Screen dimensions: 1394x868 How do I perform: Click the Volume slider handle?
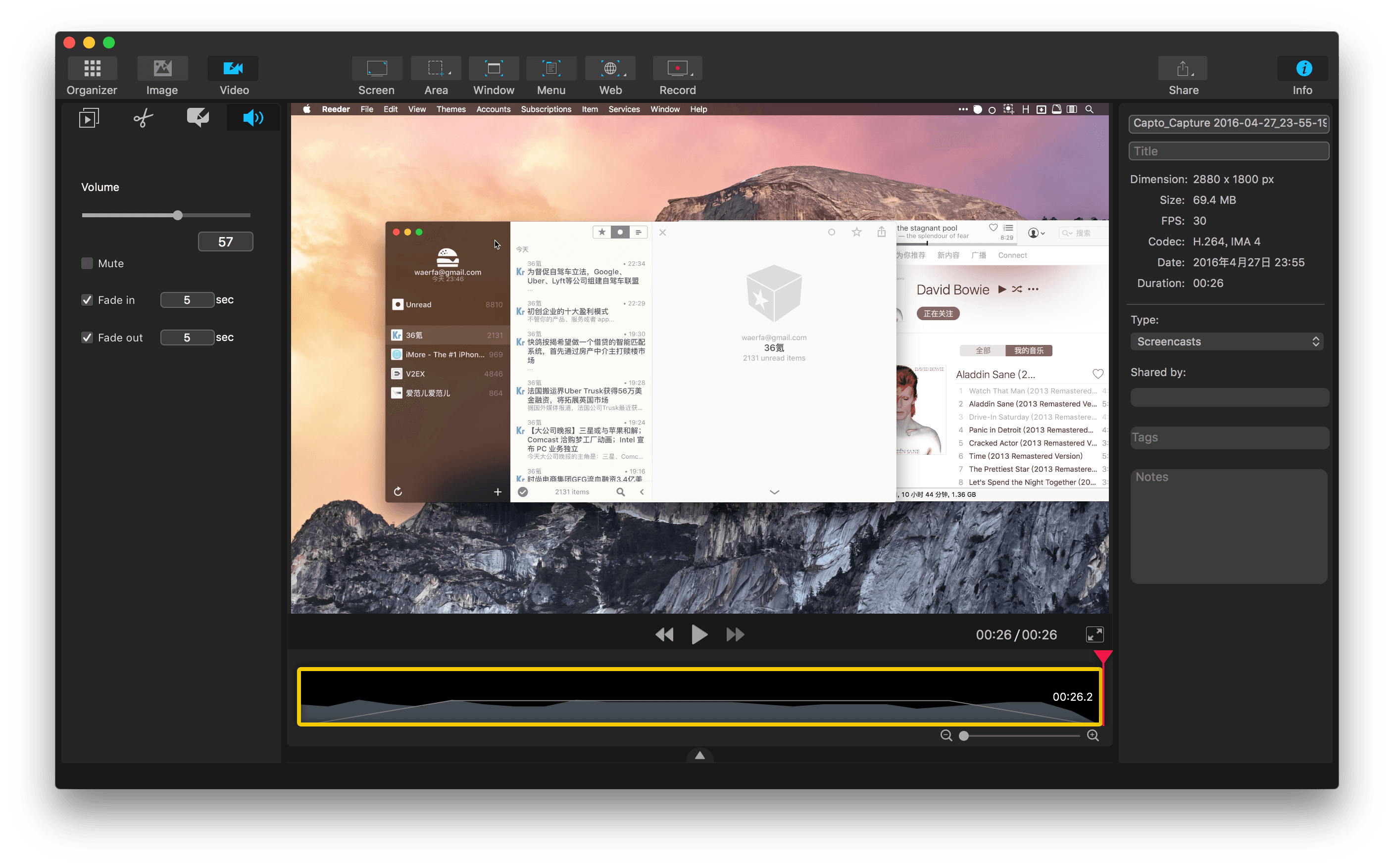pyautogui.click(x=178, y=215)
